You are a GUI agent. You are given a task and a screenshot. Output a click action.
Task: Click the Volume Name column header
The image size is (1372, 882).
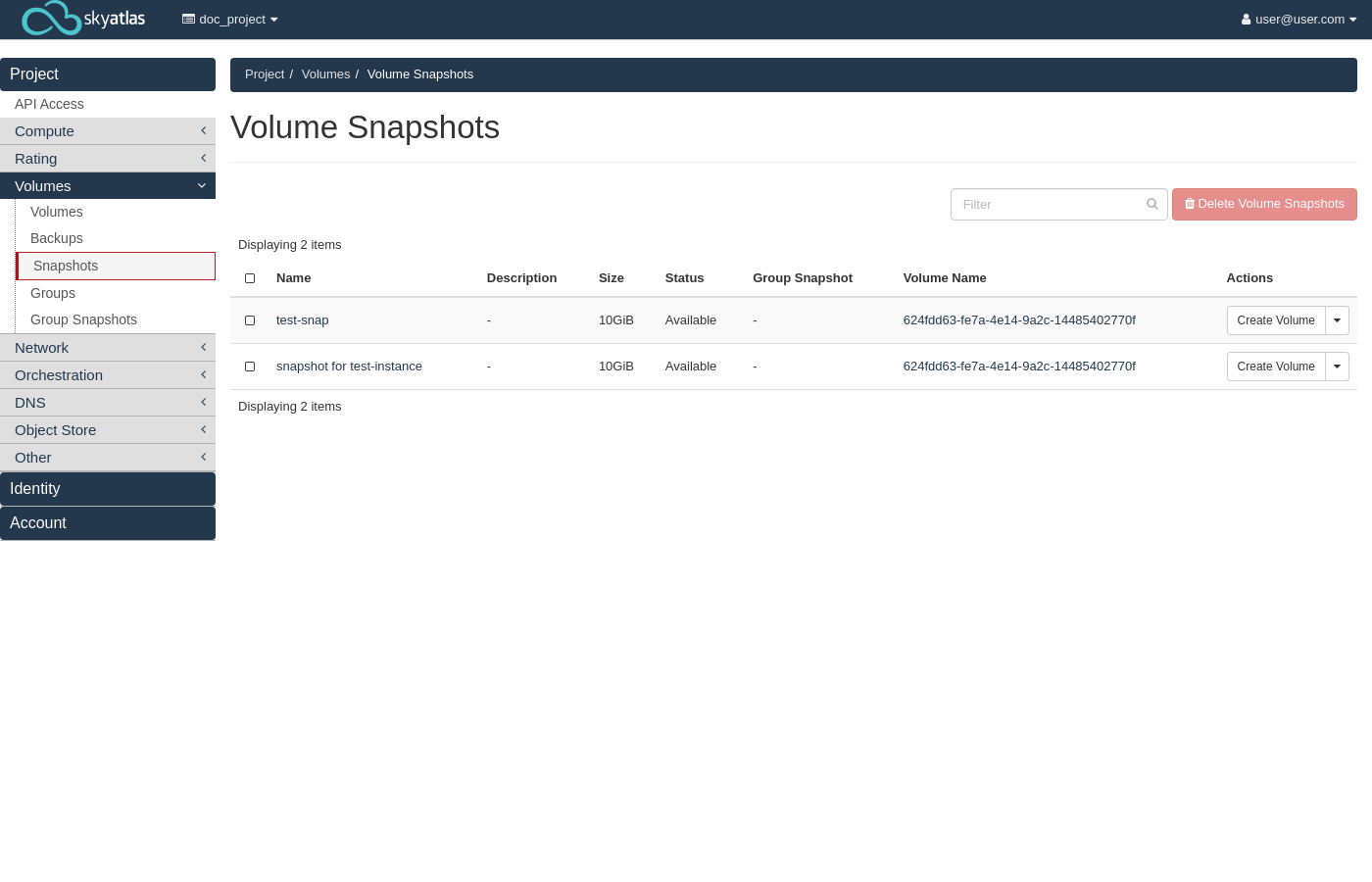point(945,278)
